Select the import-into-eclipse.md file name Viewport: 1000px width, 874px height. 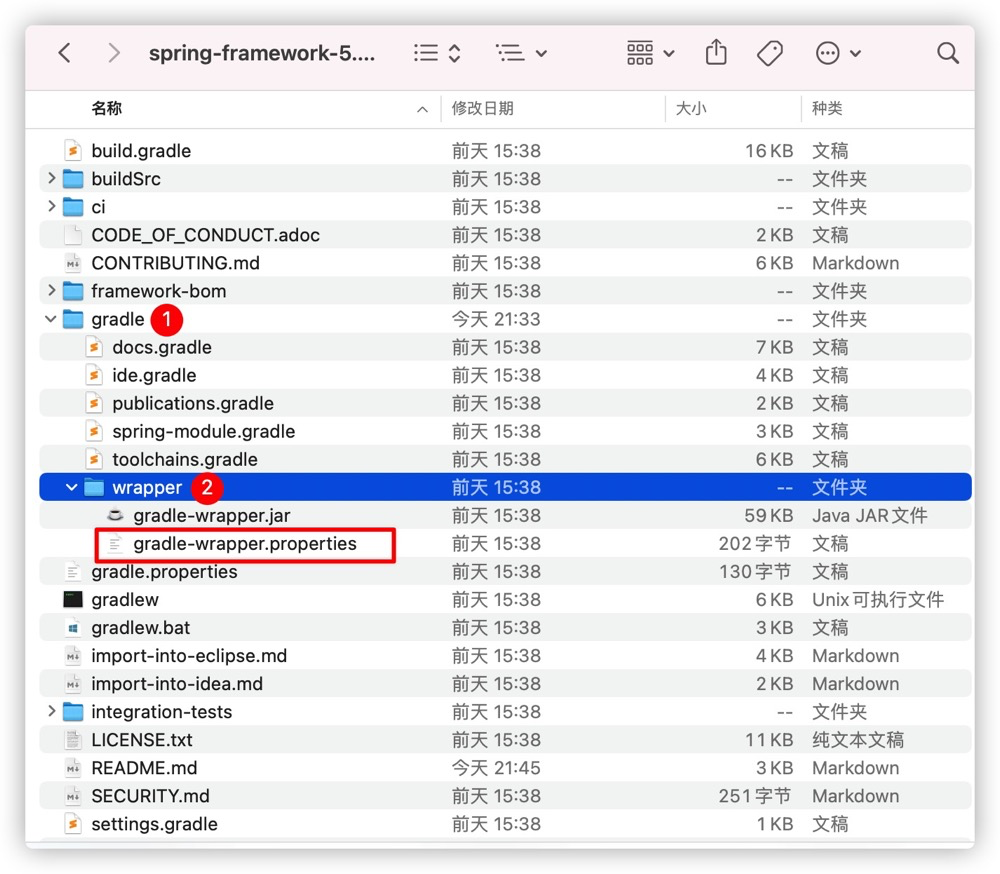(189, 656)
